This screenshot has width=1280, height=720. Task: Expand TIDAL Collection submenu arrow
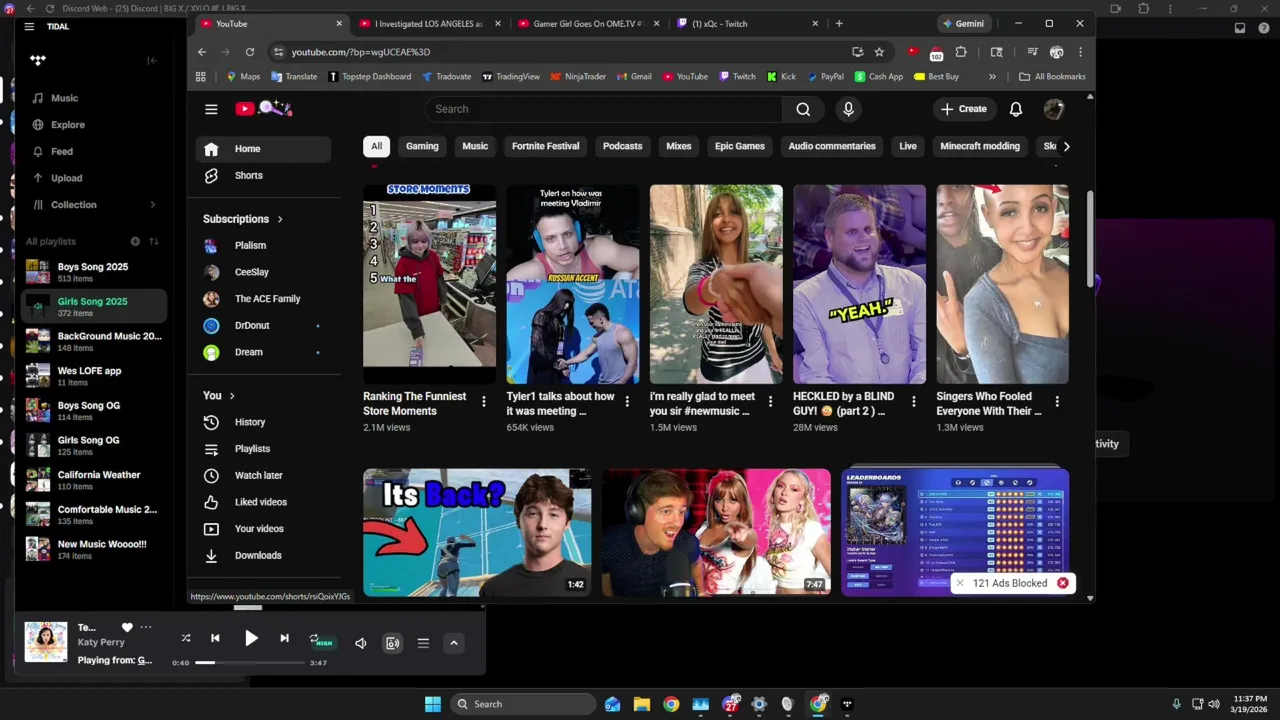click(153, 205)
